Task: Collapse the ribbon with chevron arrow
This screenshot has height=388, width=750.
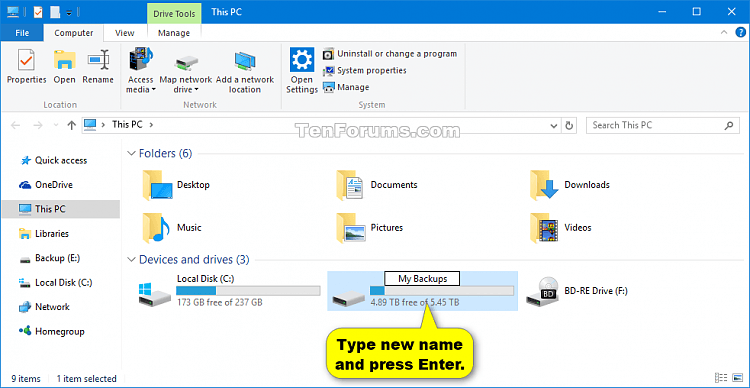Action: click(x=724, y=33)
